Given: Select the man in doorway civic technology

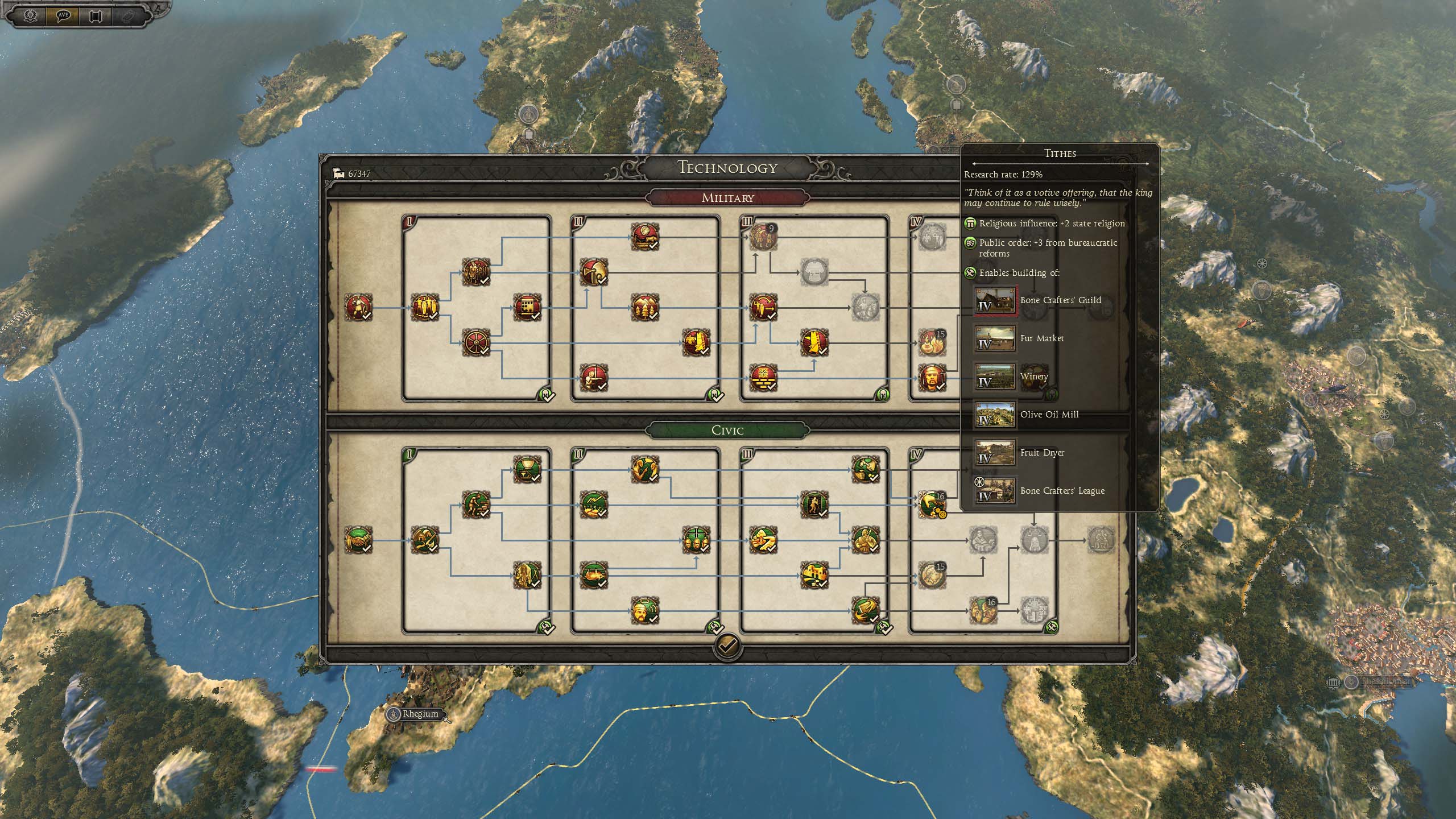Looking at the screenshot, I should (814, 505).
